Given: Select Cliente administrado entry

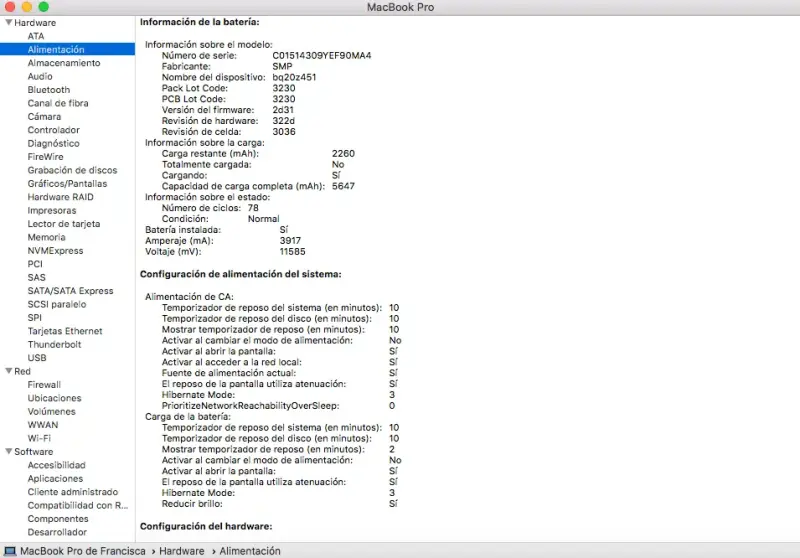Looking at the screenshot, I should point(72,492).
